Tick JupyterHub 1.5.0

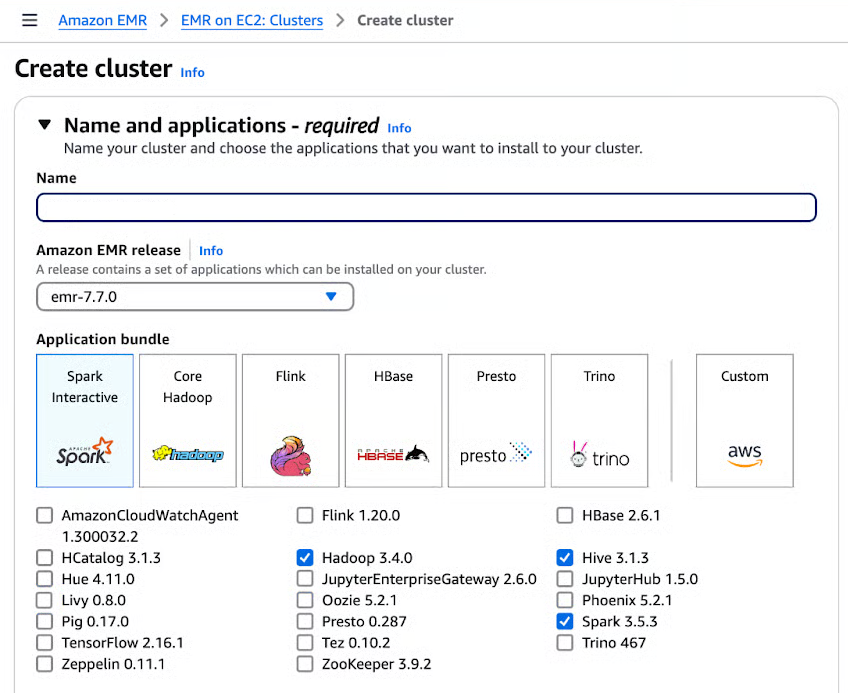pyautogui.click(x=565, y=579)
